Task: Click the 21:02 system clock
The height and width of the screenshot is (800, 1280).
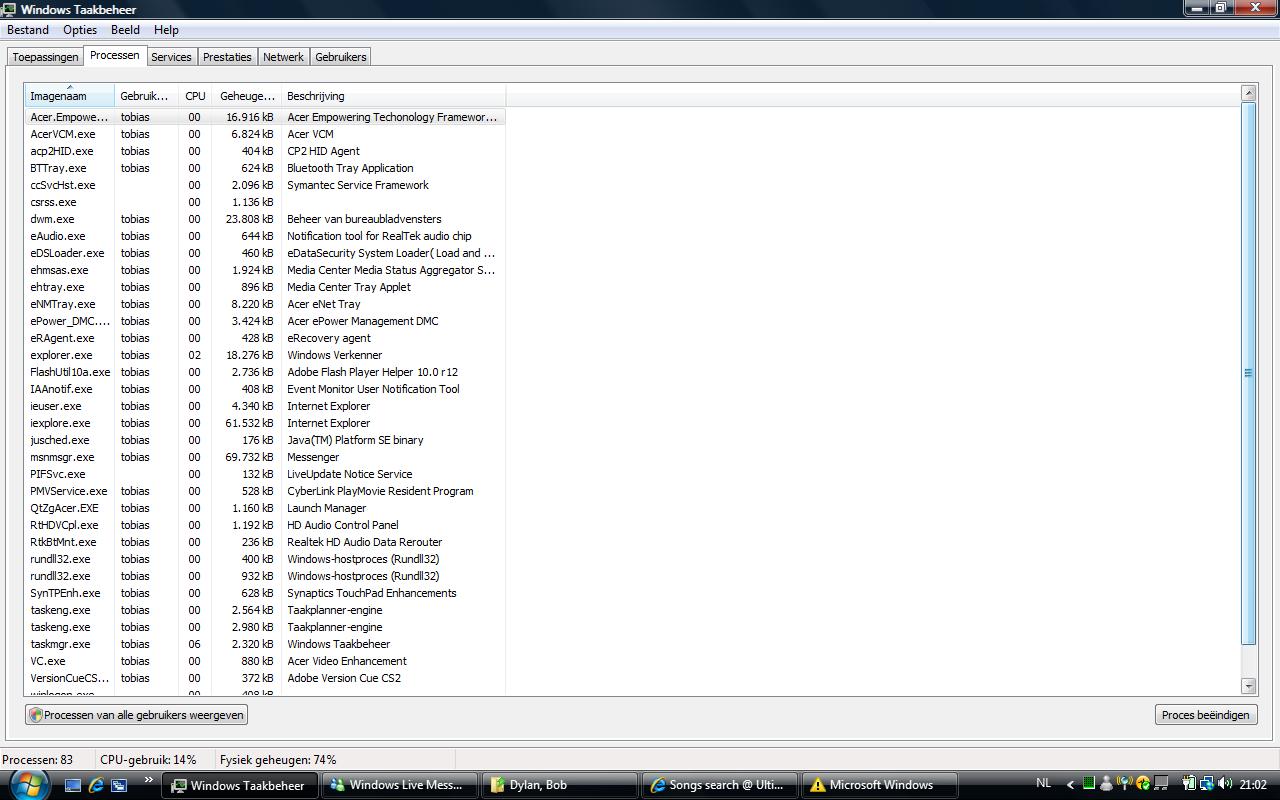Action: [1253, 785]
